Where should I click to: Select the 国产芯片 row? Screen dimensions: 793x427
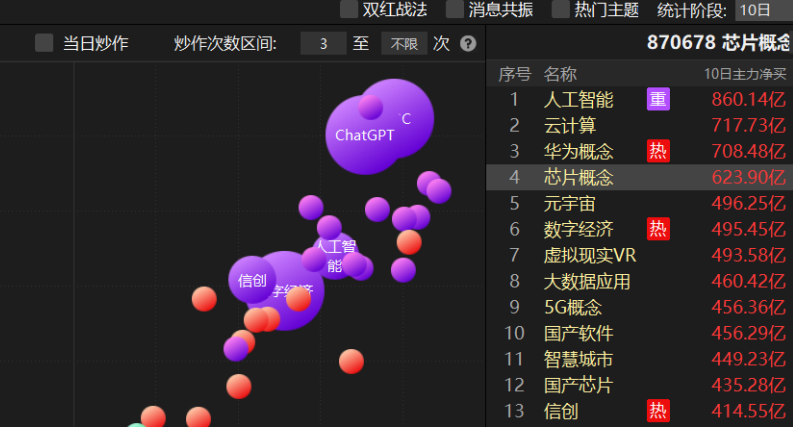click(x=639, y=385)
